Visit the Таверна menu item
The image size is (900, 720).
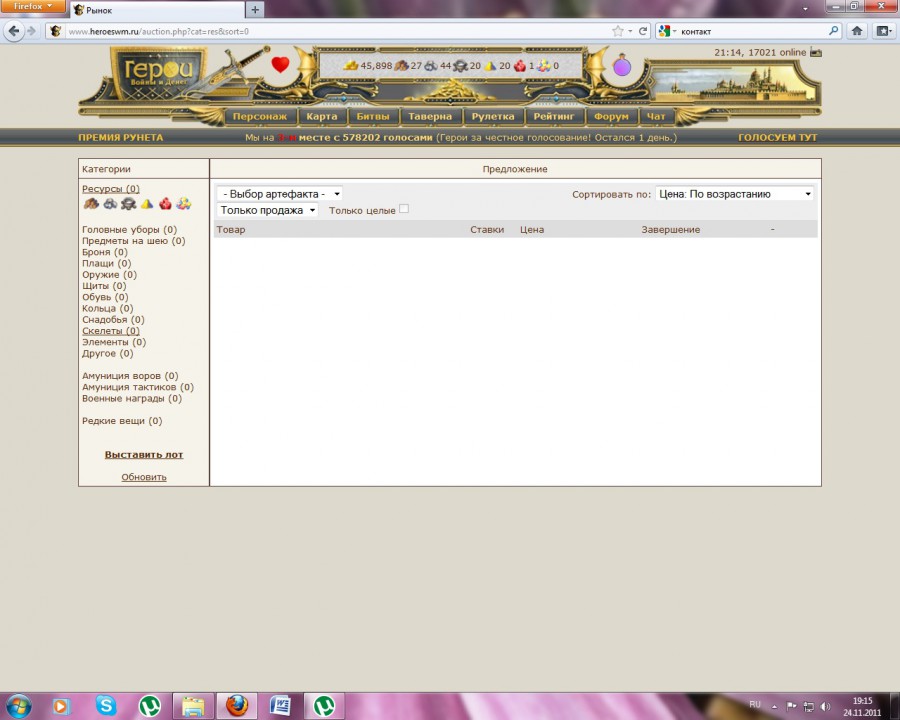(430, 116)
